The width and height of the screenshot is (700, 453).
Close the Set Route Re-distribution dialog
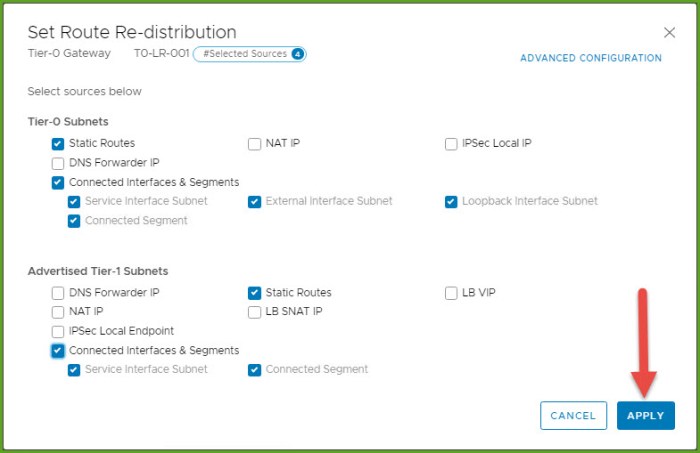click(x=669, y=33)
